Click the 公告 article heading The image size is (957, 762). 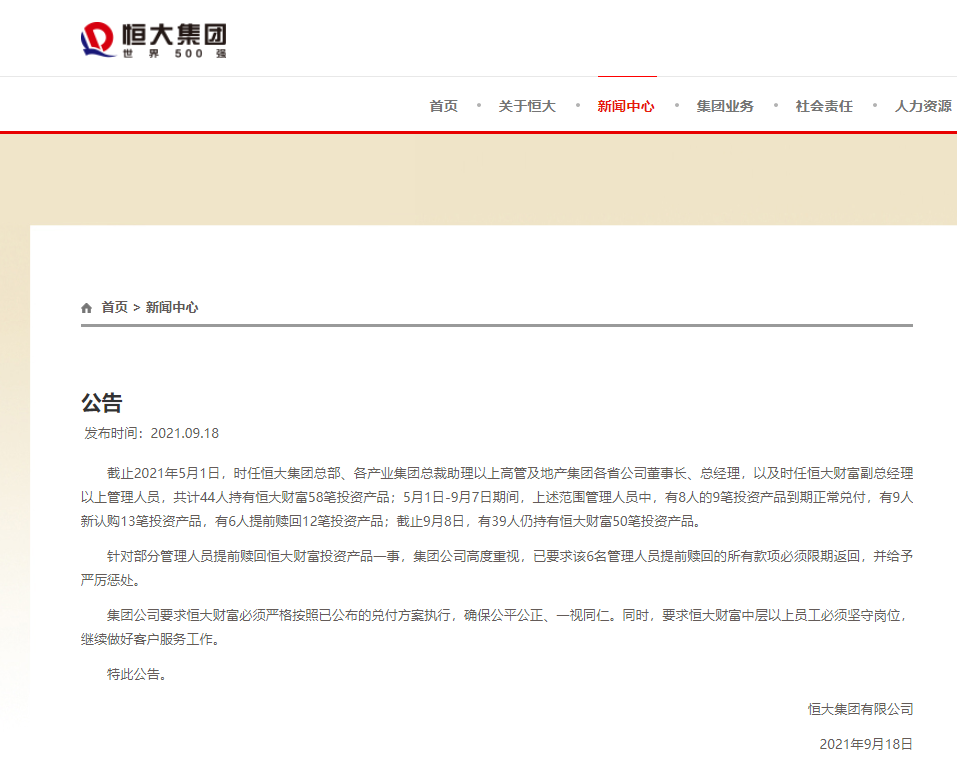tap(101, 403)
